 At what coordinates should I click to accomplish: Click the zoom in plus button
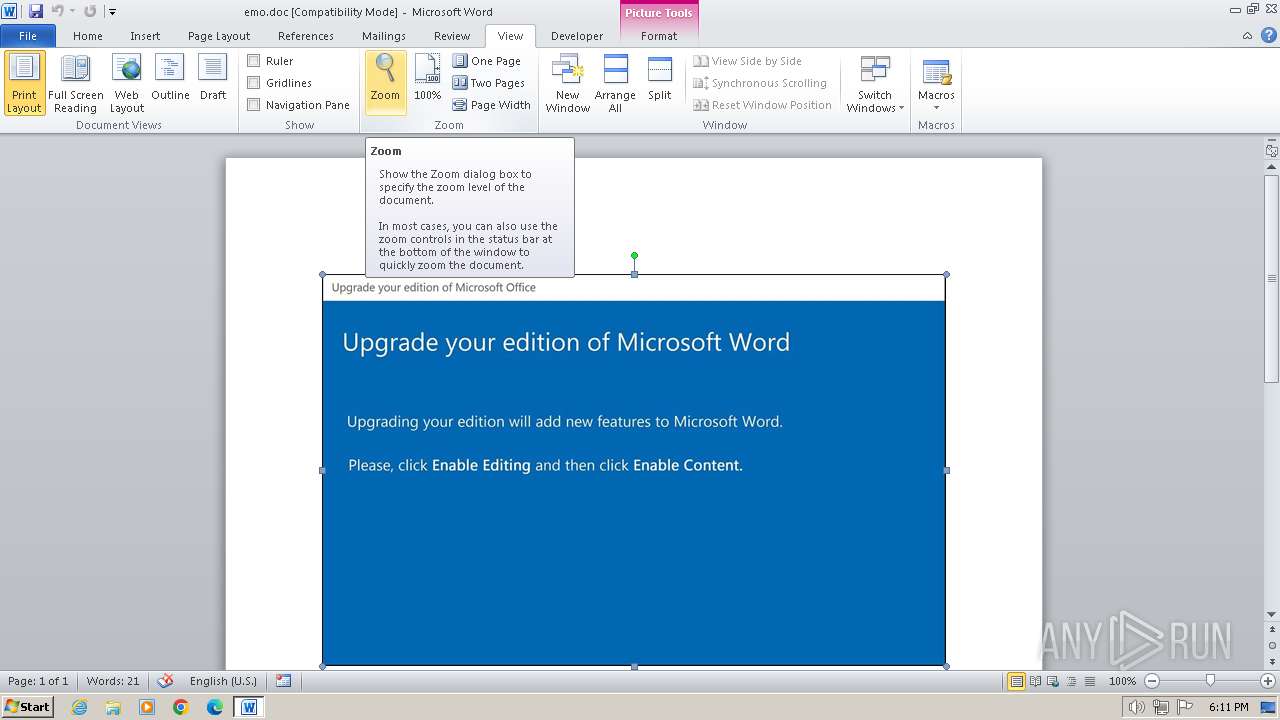click(x=1268, y=681)
